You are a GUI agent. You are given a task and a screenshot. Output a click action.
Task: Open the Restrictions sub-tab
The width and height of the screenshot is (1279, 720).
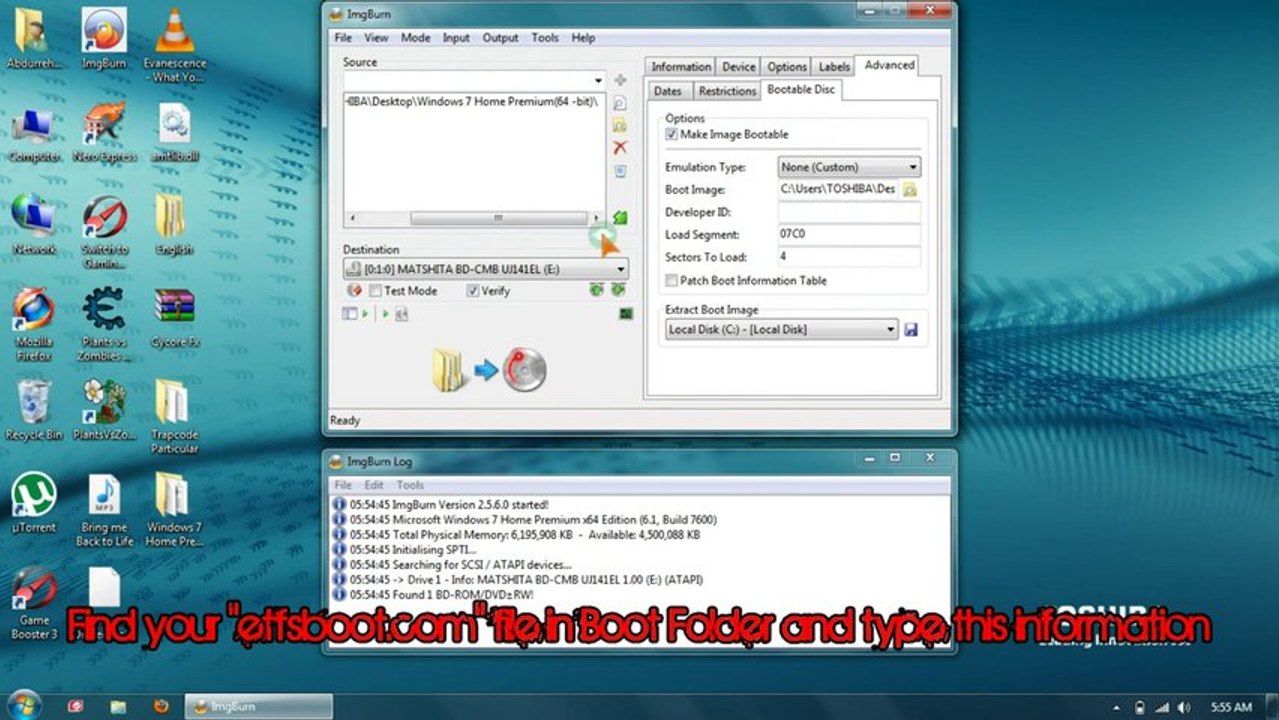coord(727,91)
